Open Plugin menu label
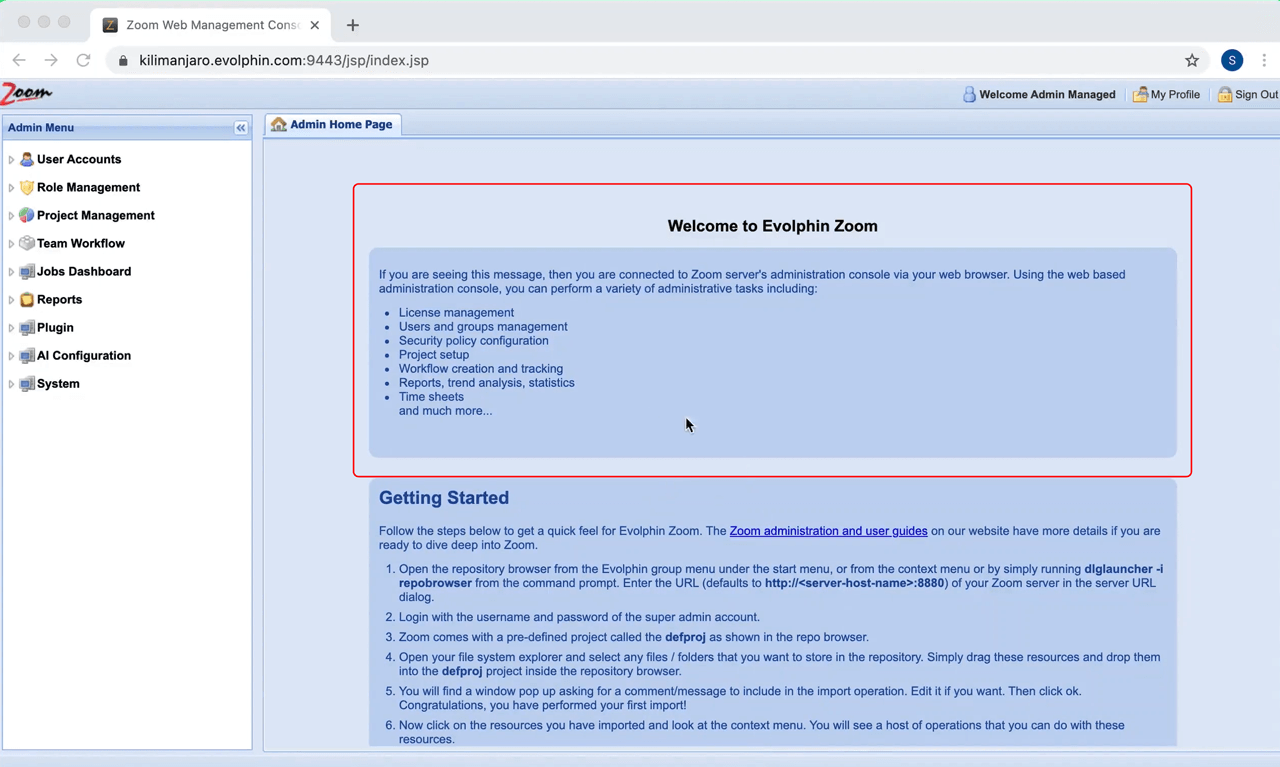Viewport: 1280px width, 767px height. tap(55, 327)
